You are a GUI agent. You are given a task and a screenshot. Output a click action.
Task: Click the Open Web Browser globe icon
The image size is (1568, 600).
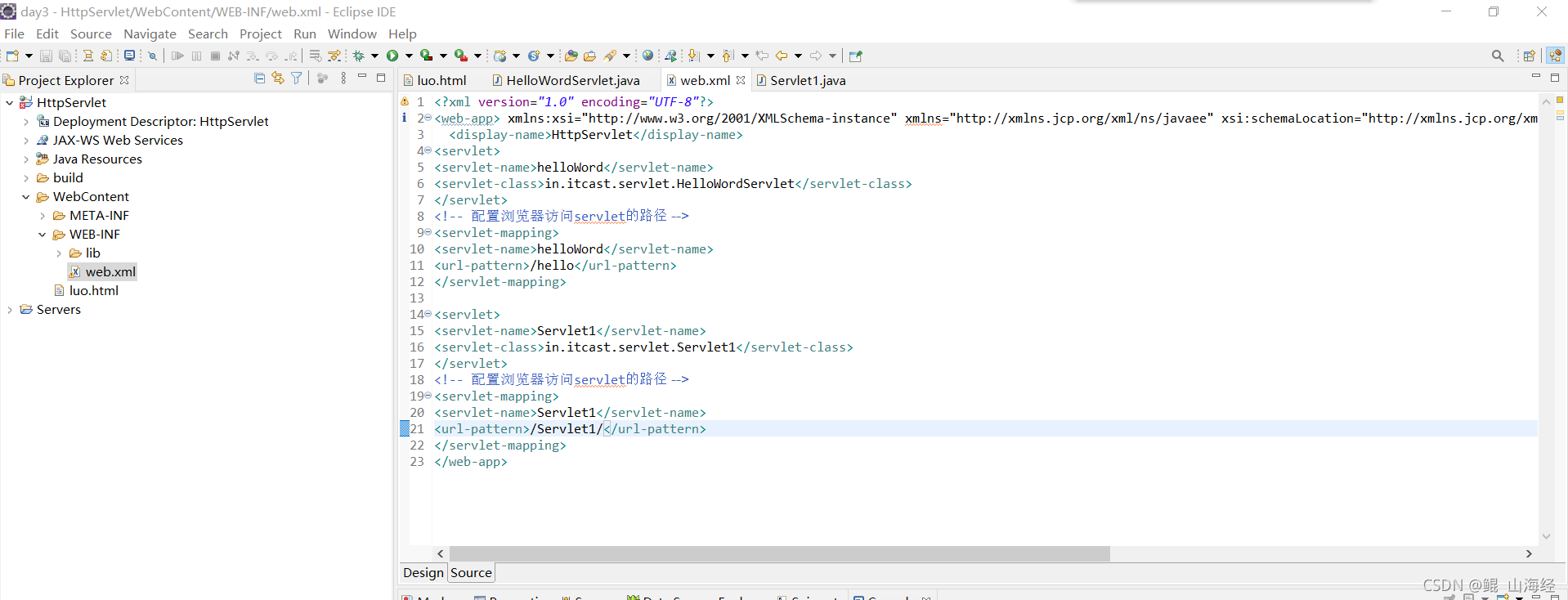coord(647,56)
